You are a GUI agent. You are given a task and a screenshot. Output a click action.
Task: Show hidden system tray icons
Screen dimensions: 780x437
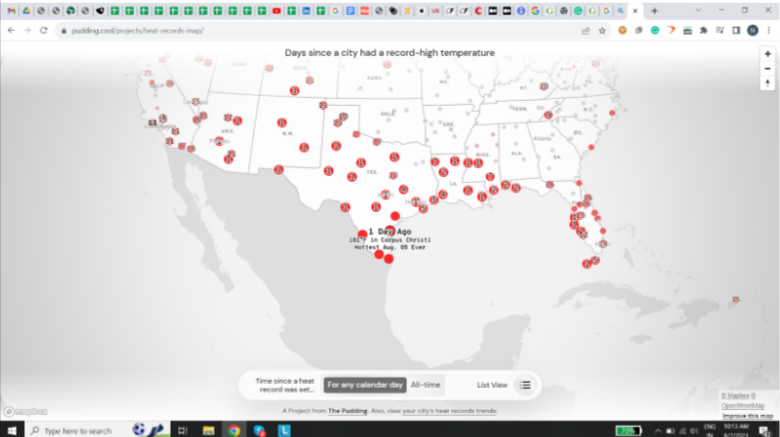click(658, 431)
